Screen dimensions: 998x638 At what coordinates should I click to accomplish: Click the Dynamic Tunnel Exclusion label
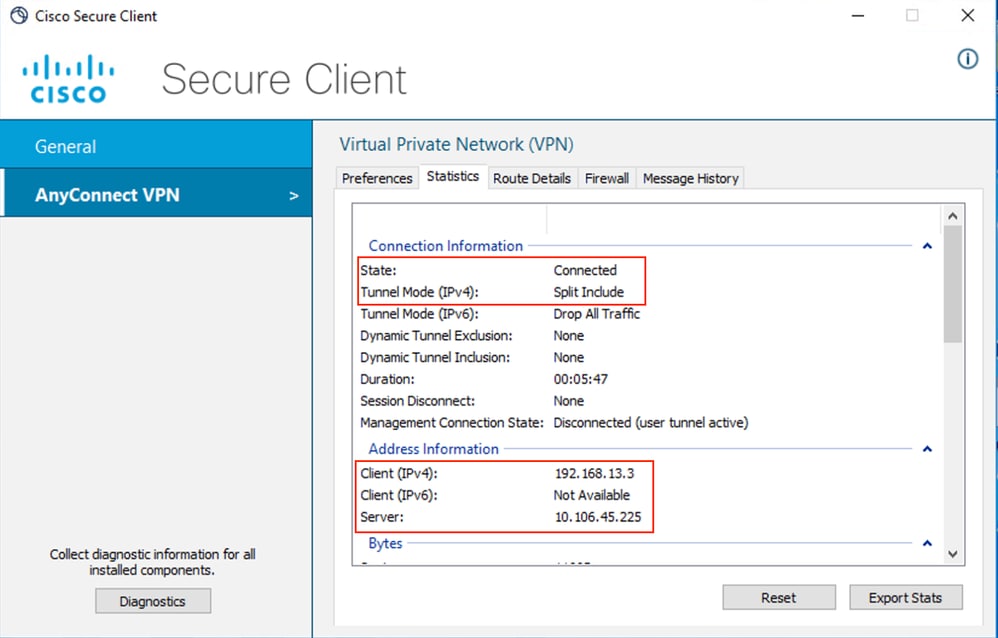point(436,336)
